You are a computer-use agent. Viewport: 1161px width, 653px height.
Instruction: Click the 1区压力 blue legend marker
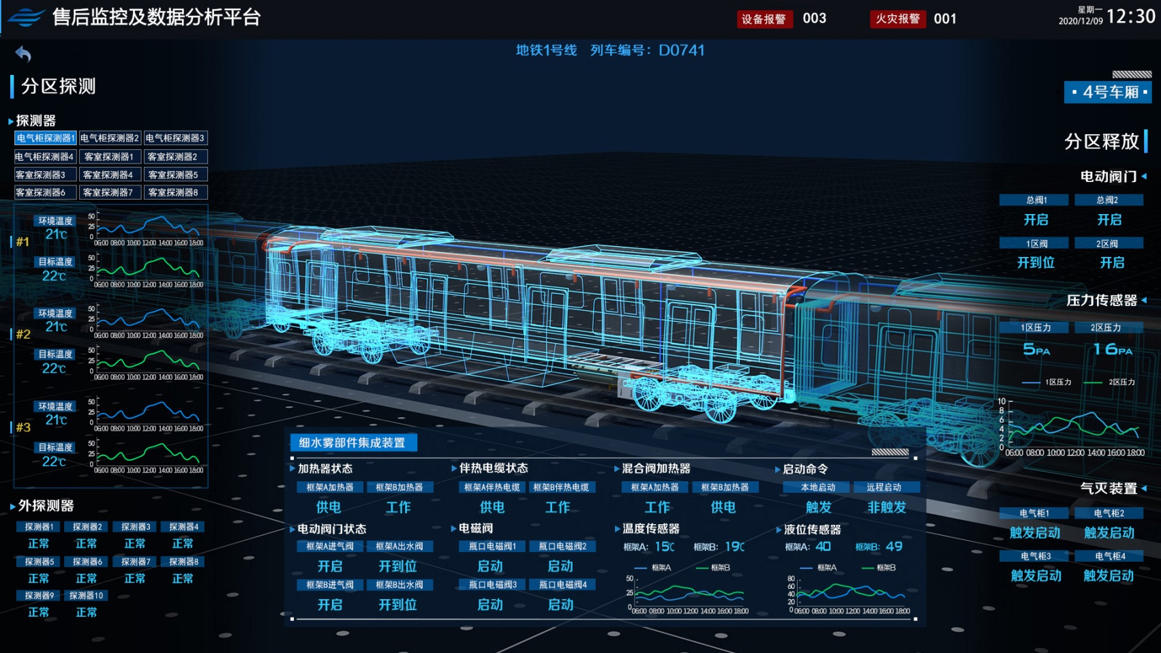tap(1029, 382)
